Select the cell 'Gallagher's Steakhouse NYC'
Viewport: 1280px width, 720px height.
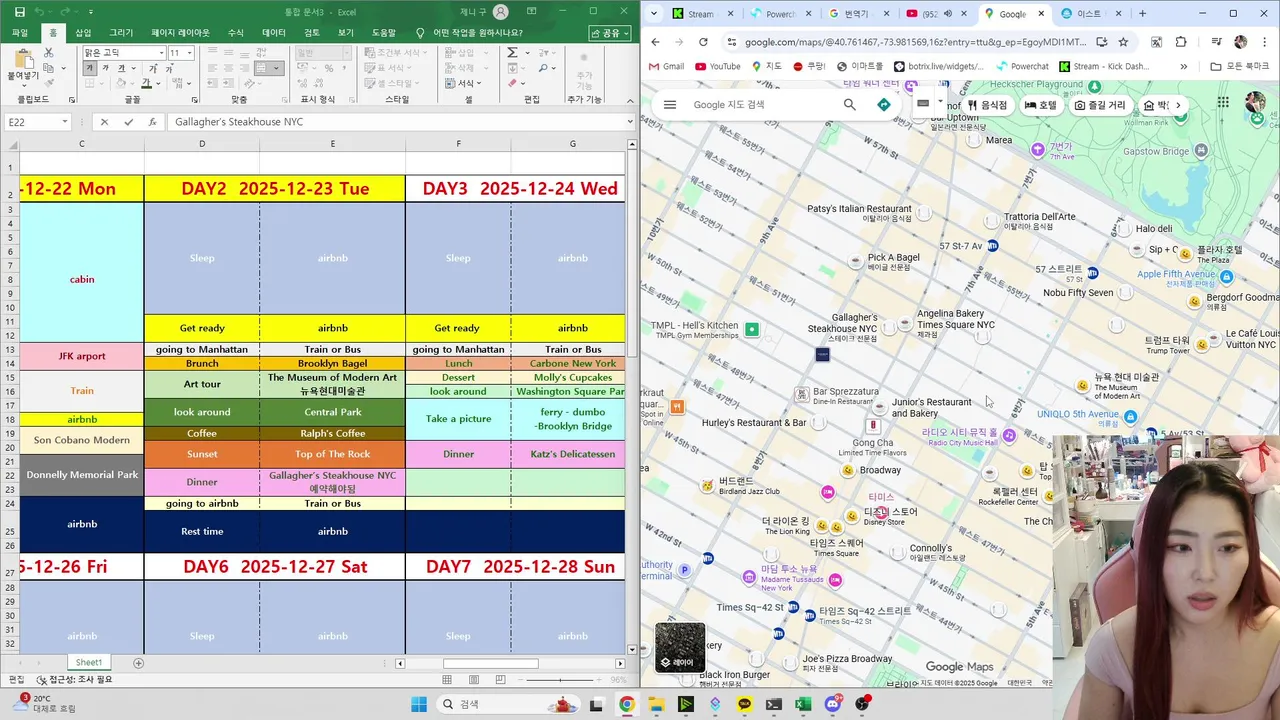coord(333,482)
